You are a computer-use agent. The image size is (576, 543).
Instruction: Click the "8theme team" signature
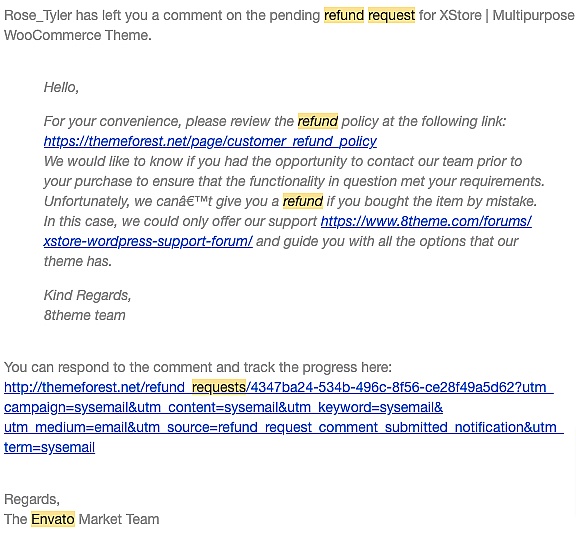click(84, 315)
